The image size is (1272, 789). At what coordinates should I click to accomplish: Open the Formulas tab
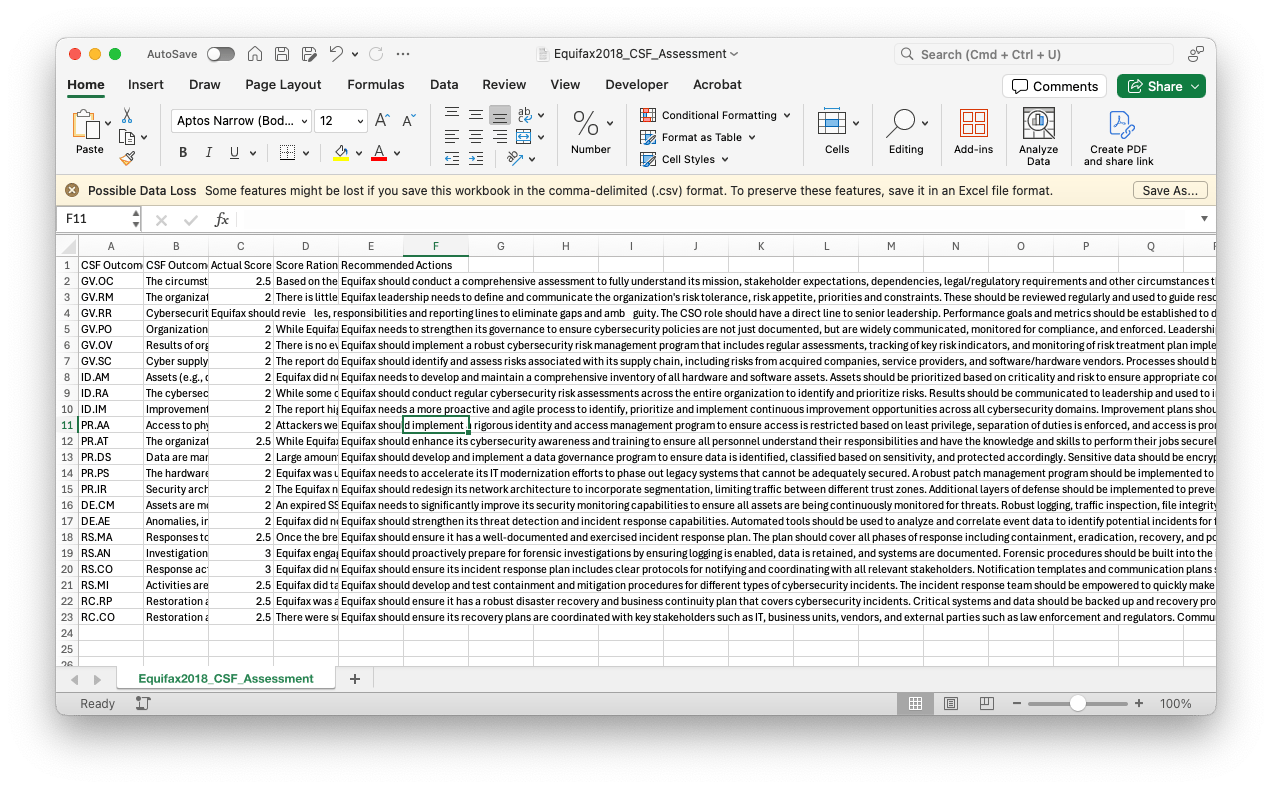[376, 85]
